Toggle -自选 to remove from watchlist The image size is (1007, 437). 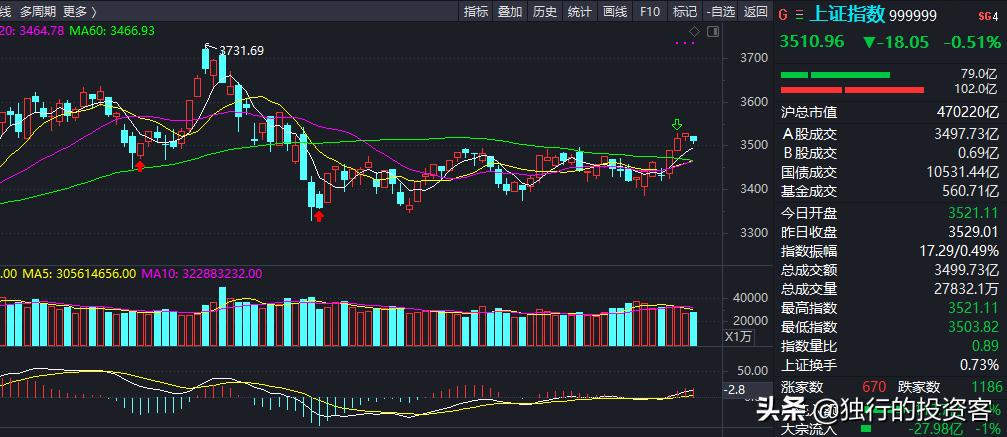[x=720, y=12]
